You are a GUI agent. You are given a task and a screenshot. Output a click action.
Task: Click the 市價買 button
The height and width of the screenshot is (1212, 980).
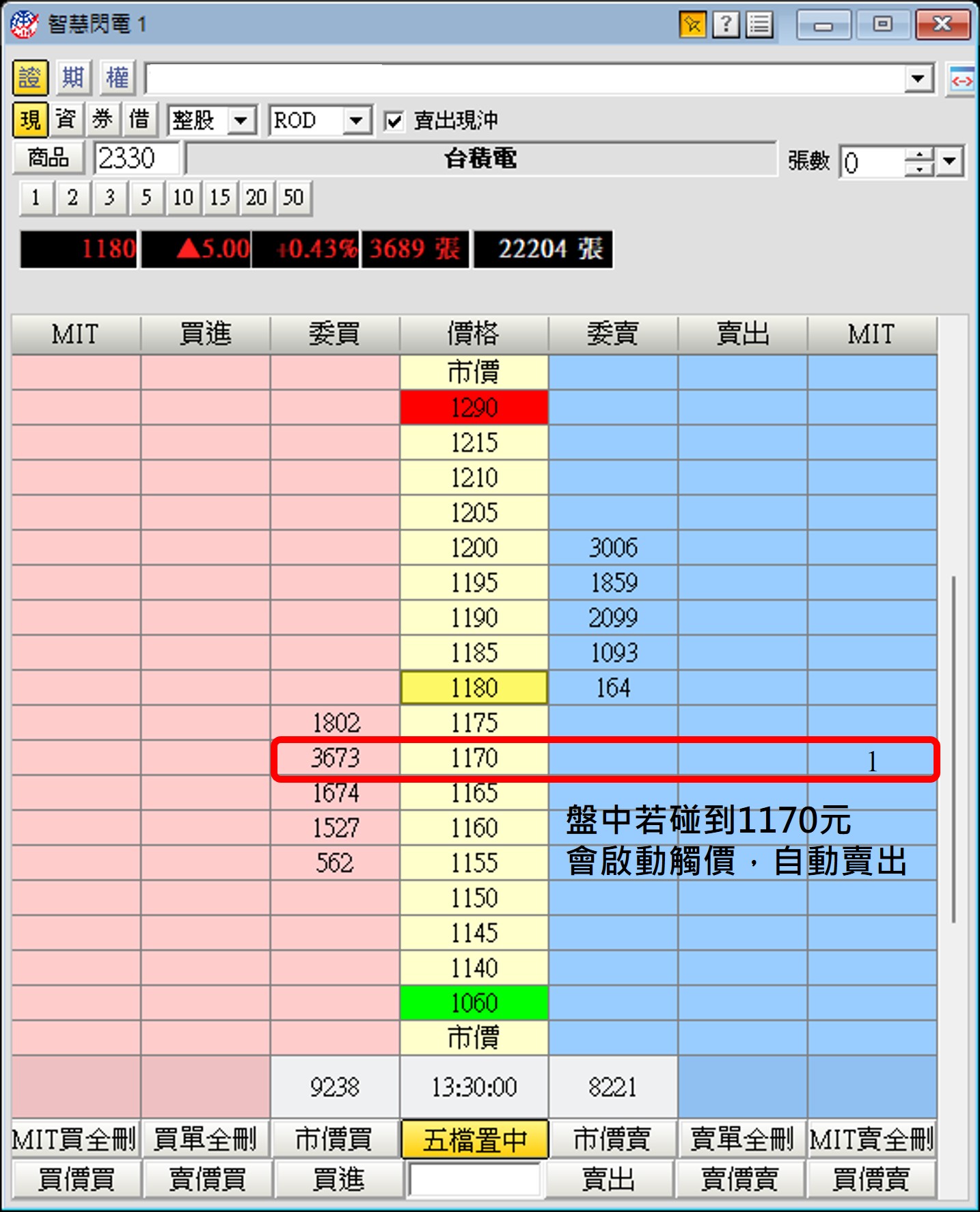(335, 1140)
